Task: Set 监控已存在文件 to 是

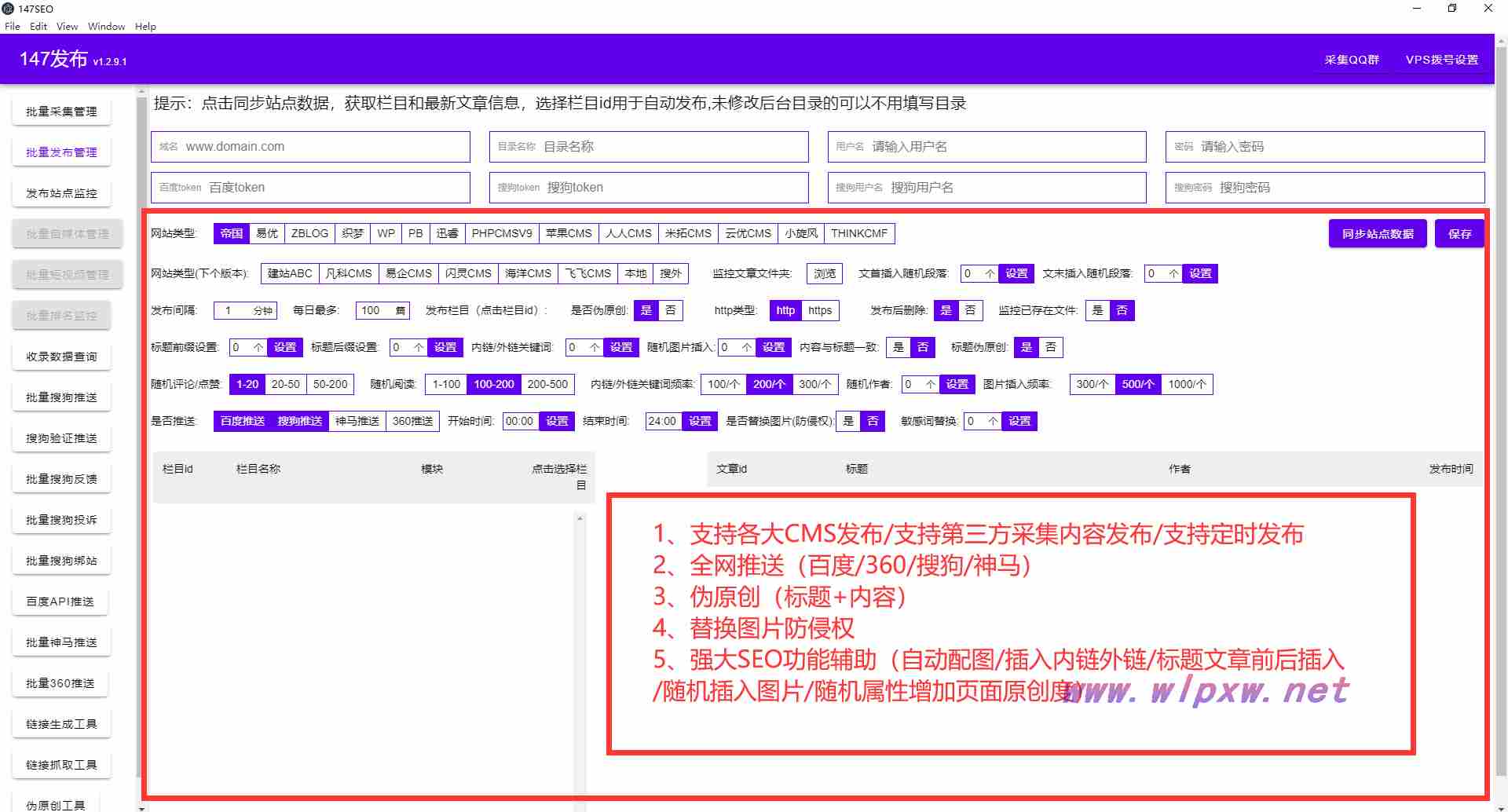Action: pyautogui.click(x=1098, y=310)
